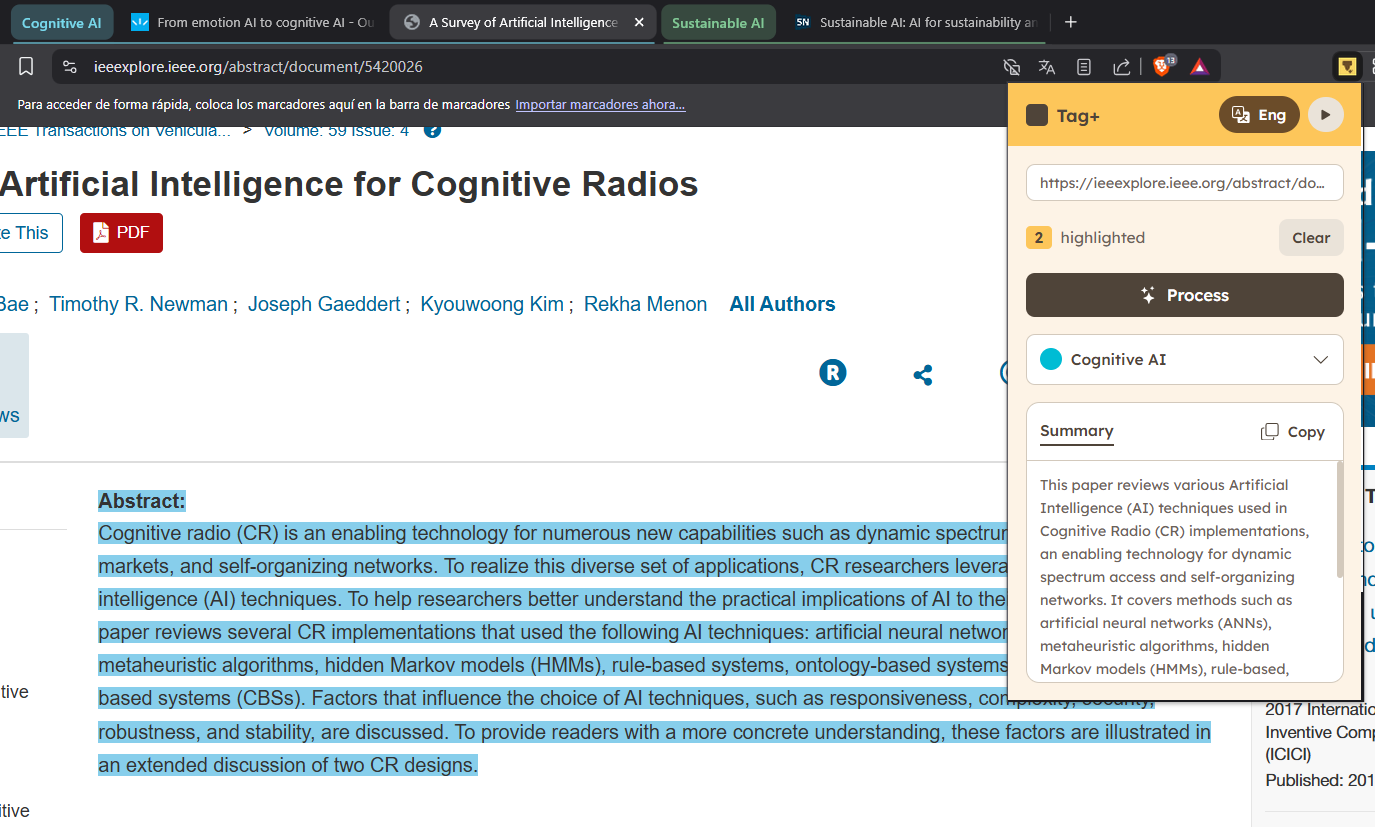Screen dimensions: 1375x827
Task: Click the blocked-cookies icon in address bar
Action: [x=1011, y=67]
